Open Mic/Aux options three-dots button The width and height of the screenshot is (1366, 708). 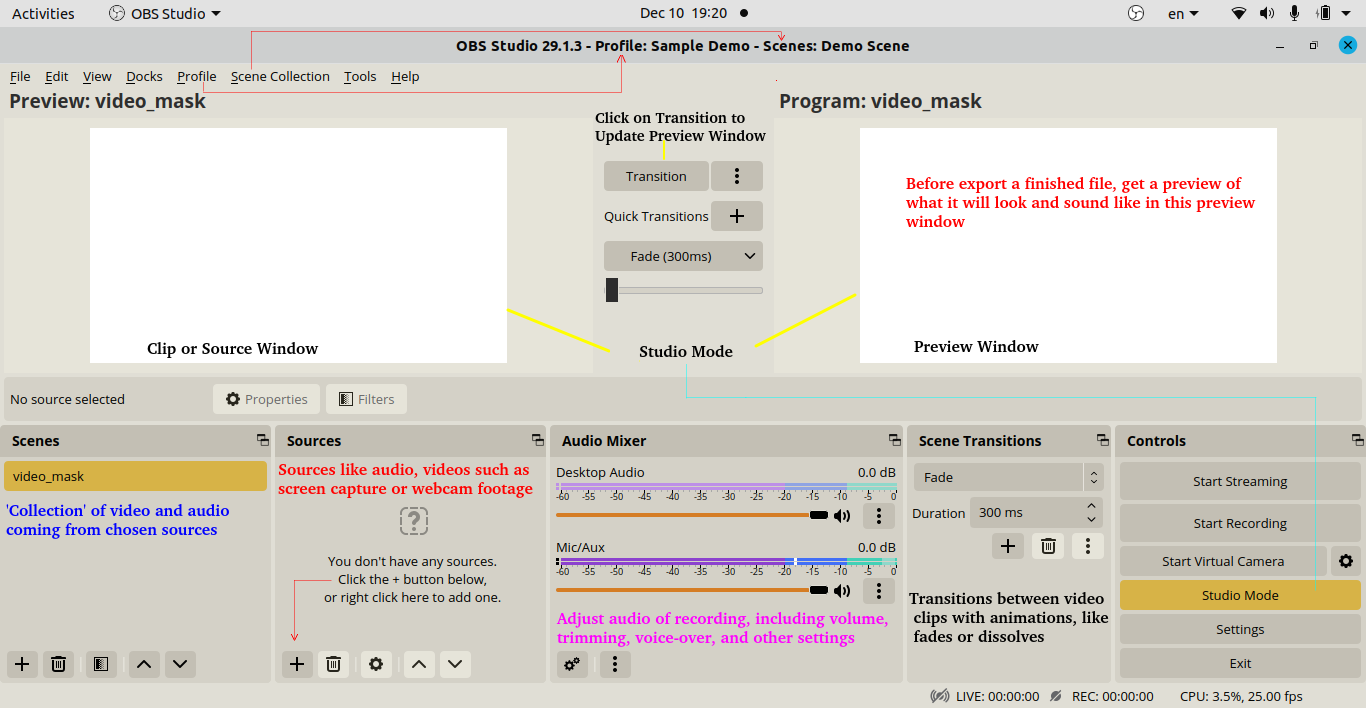coord(879,591)
